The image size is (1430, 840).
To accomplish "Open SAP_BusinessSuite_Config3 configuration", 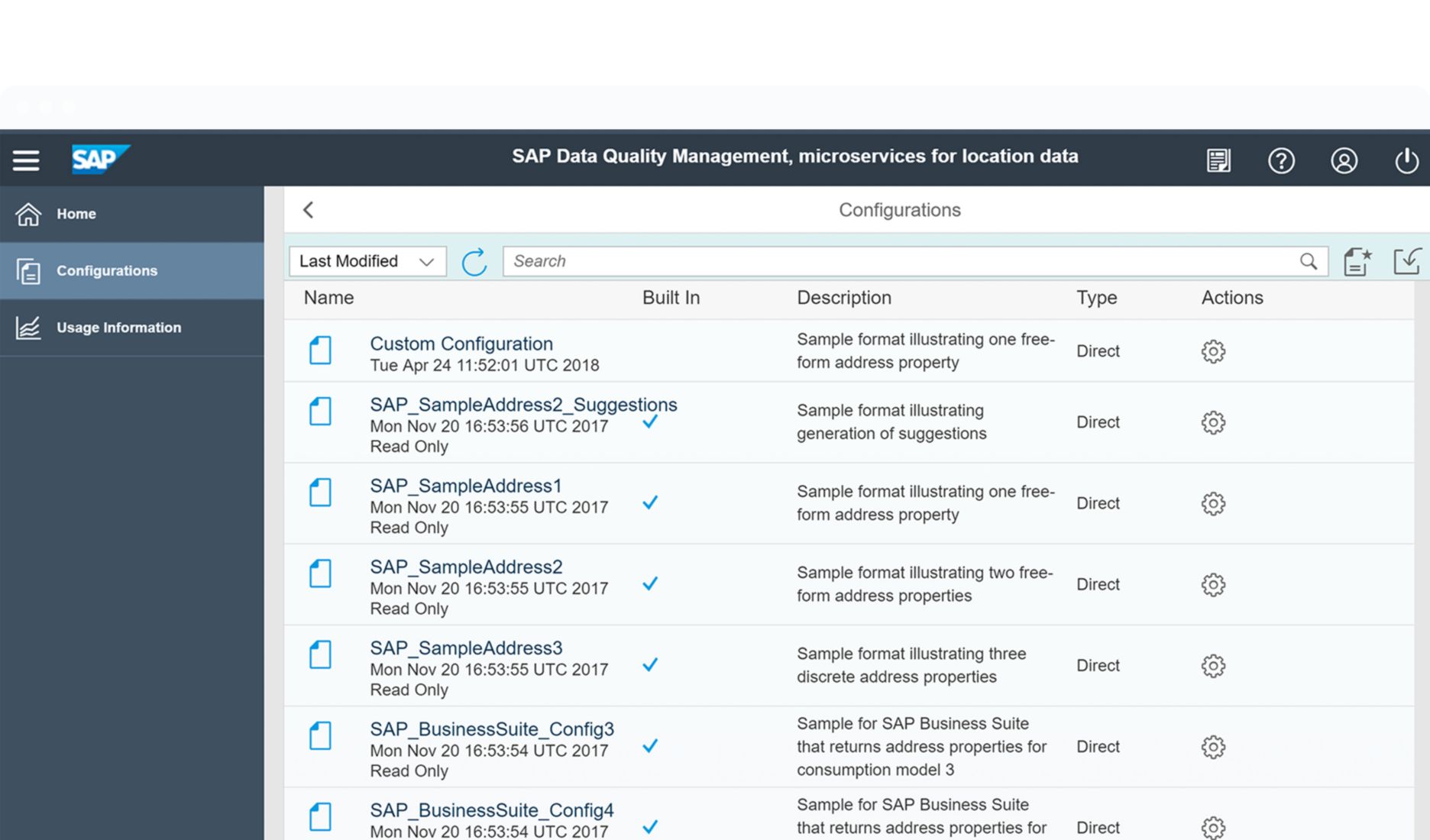I will [x=492, y=729].
